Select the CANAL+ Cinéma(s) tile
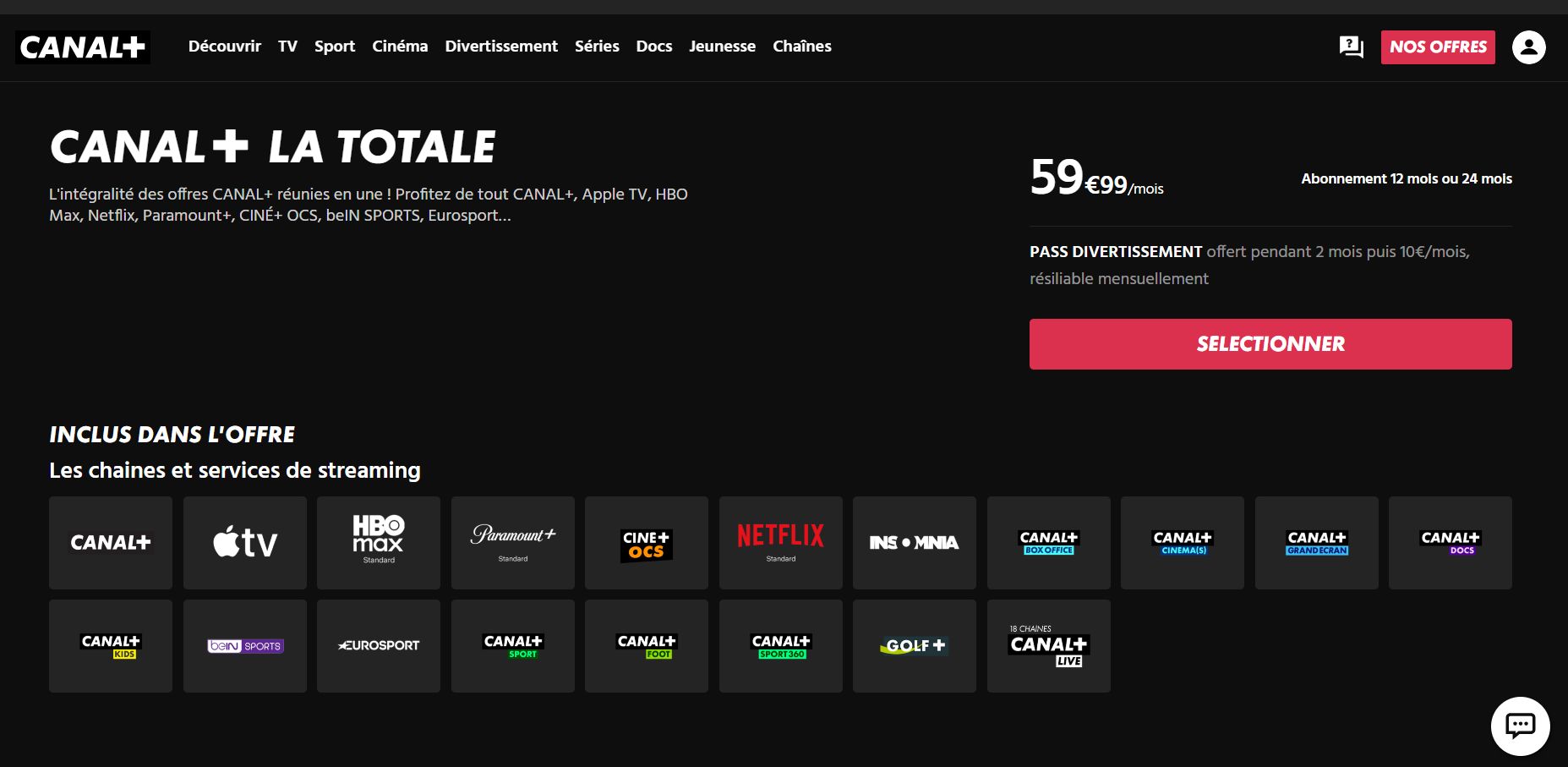The height and width of the screenshot is (767, 1568). pyautogui.click(x=1183, y=543)
